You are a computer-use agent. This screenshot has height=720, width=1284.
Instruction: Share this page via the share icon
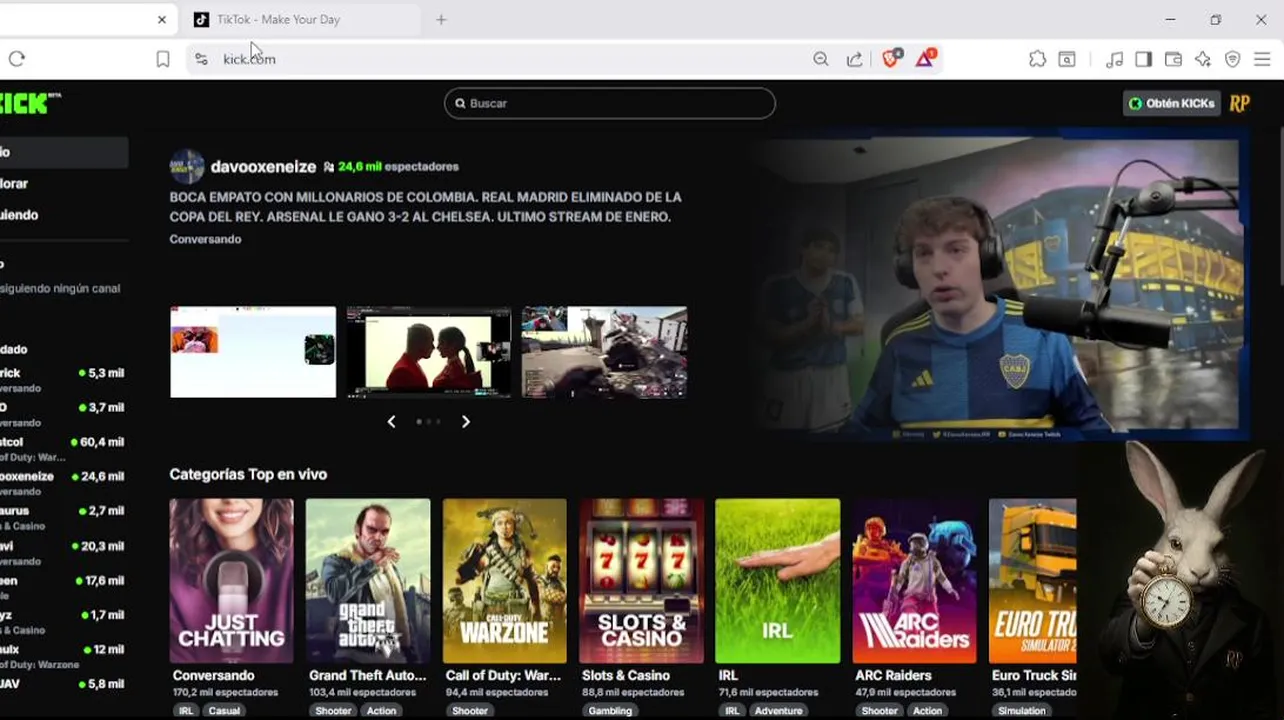pos(854,59)
